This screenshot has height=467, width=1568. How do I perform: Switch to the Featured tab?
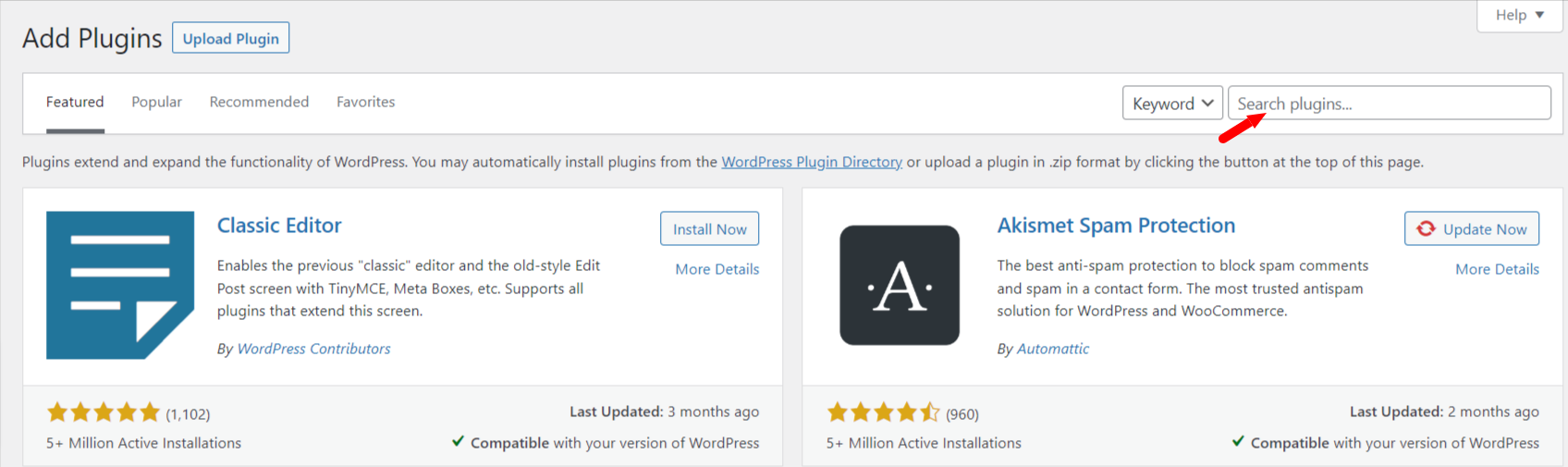tap(75, 102)
